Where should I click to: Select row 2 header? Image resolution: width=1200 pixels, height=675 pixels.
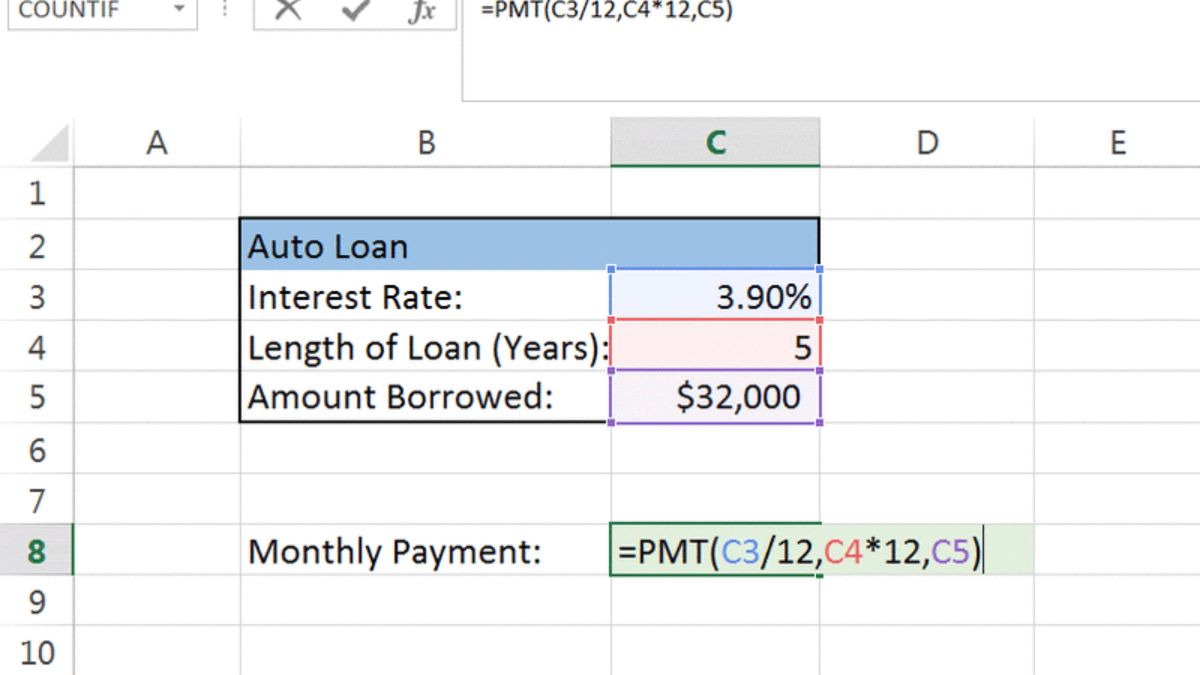coord(36,245)
